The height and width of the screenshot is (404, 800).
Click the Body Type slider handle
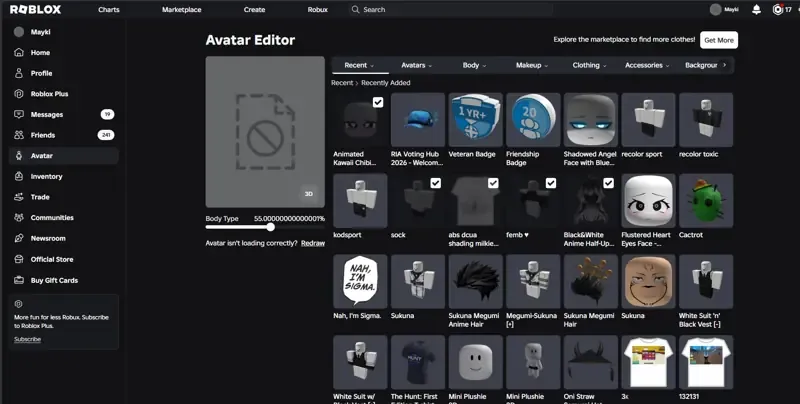pyautogui.click(x=270, y=228)
